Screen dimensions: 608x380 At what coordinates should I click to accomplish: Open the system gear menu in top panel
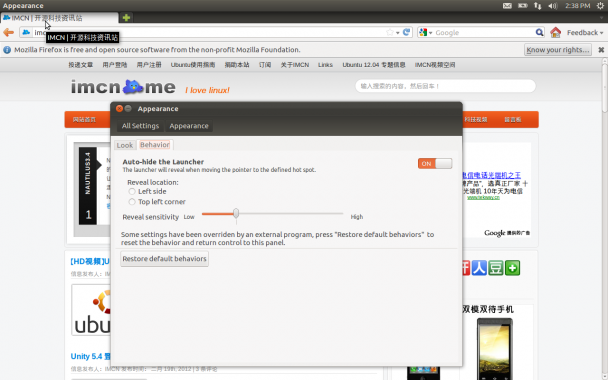click(x=600, y=5)
